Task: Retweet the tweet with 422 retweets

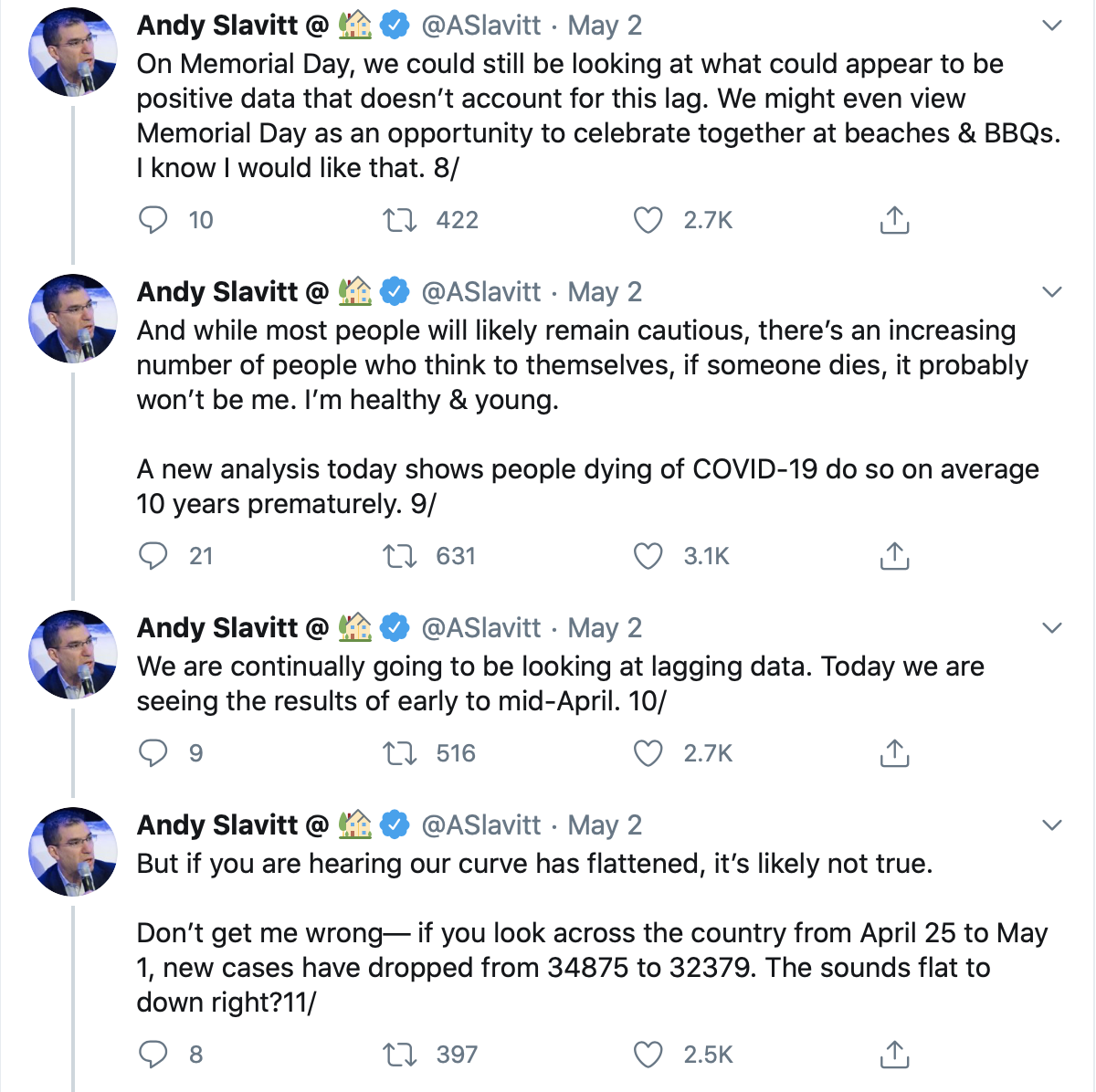Action: click(x=399, y=220)
